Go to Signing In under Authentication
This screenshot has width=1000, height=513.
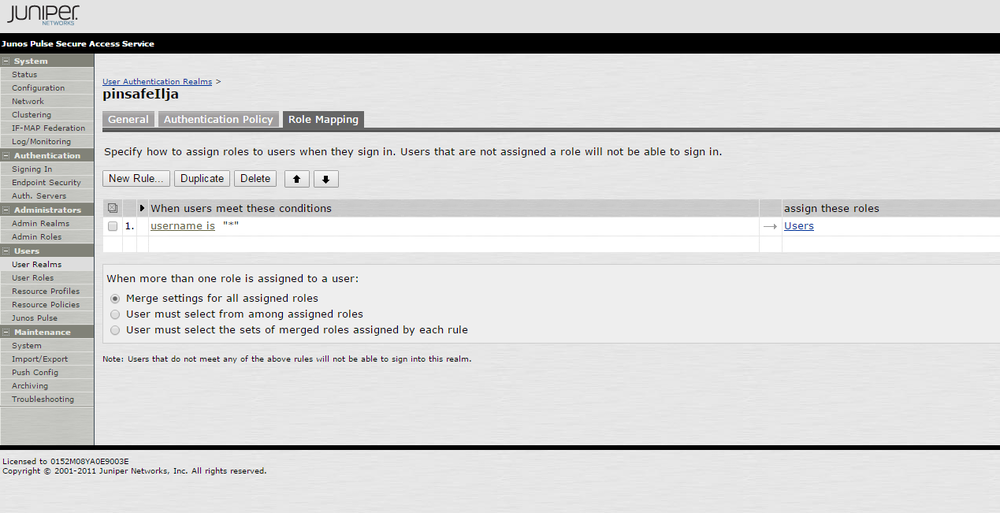coord(32,169)
